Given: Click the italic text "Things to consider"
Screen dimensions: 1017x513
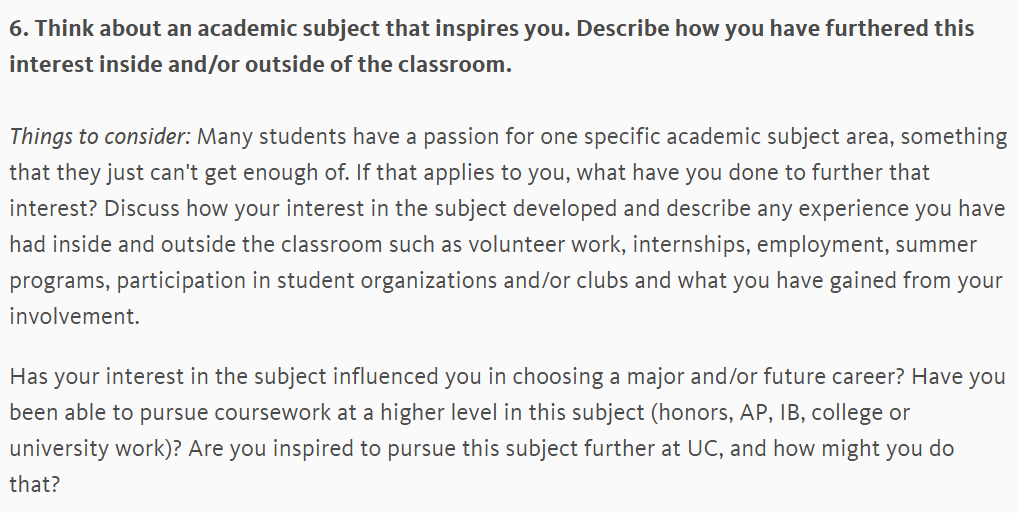Looking at the screenshot, I should [x=97, y=137].
